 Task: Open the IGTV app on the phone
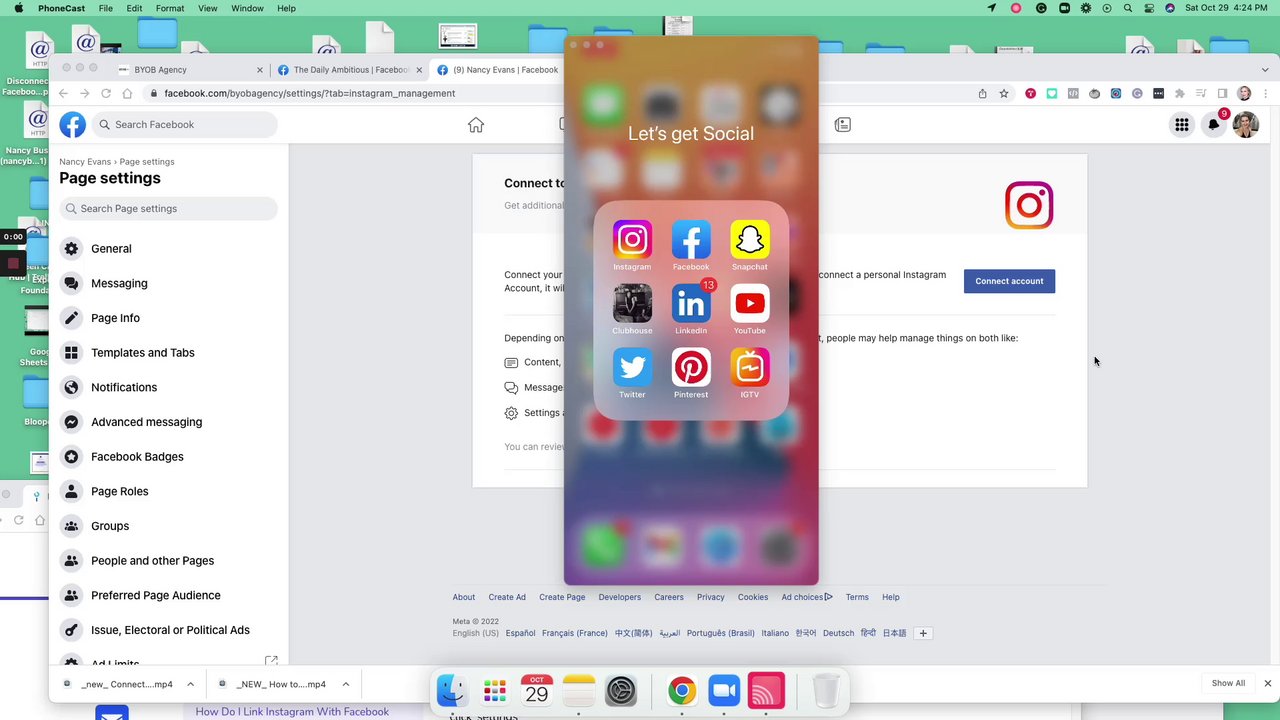(x=750, y=367)
